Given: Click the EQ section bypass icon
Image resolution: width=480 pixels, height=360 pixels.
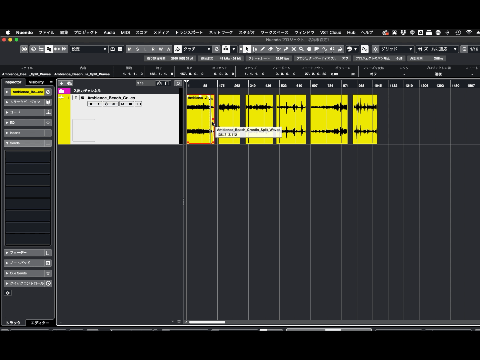Looking at the screenshot, I should [x=48, y=122].
